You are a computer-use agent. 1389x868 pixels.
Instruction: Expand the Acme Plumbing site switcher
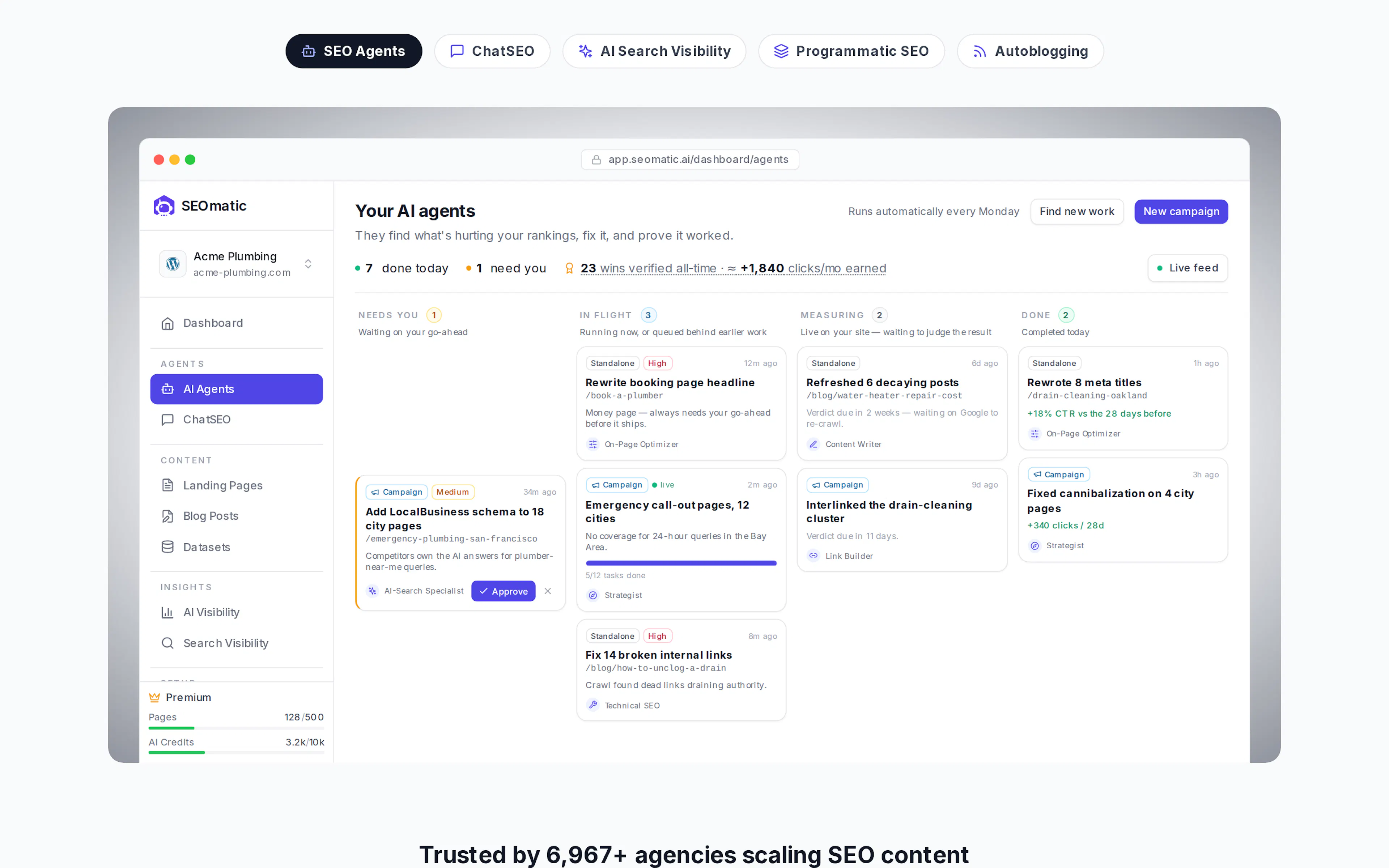point(308,264)
